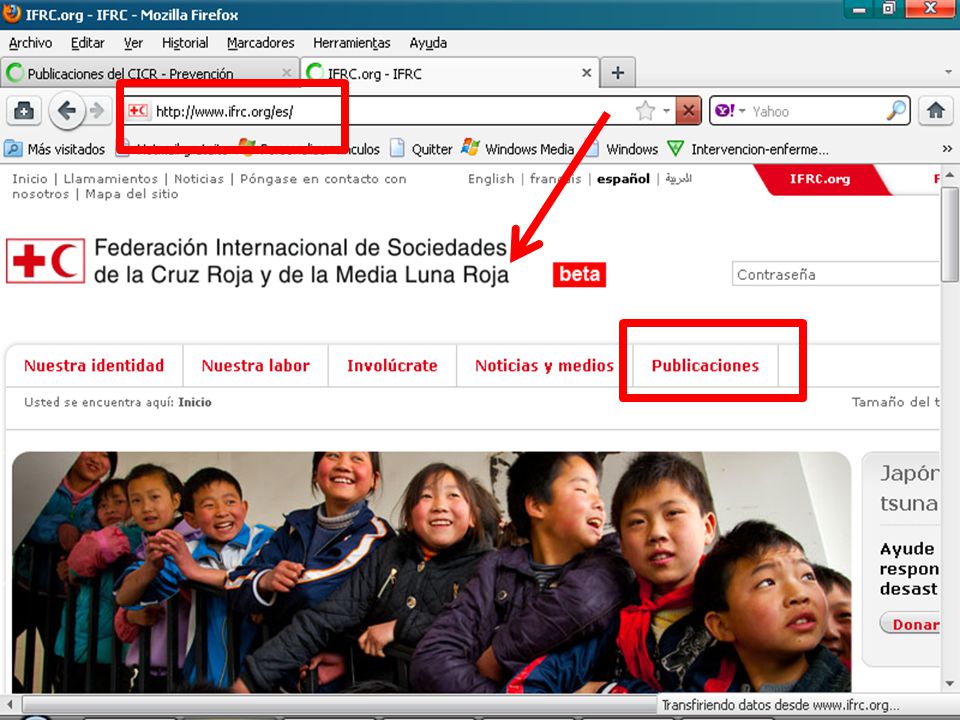The image size is (960, 720).
Task: Show more bookmarks with the chevron
Action: [x=947, y=149]
